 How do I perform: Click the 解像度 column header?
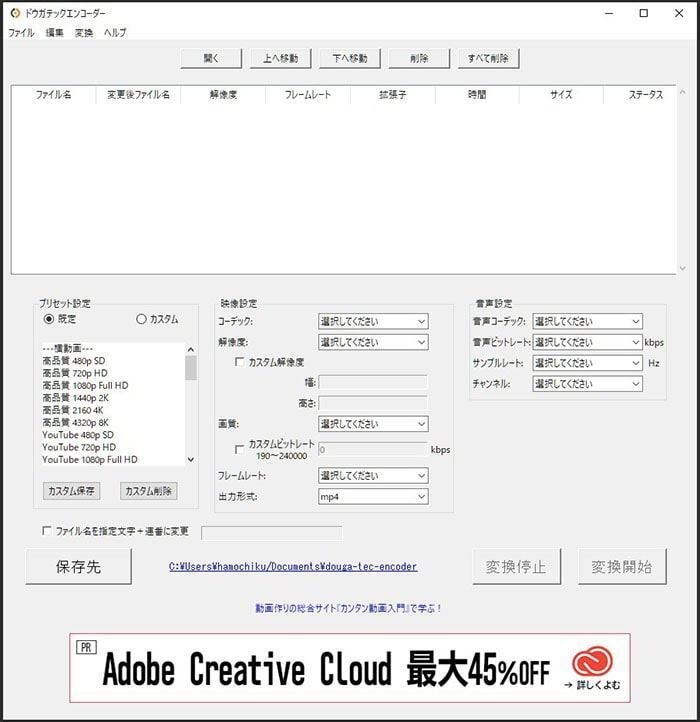click(x=223, y=95)
